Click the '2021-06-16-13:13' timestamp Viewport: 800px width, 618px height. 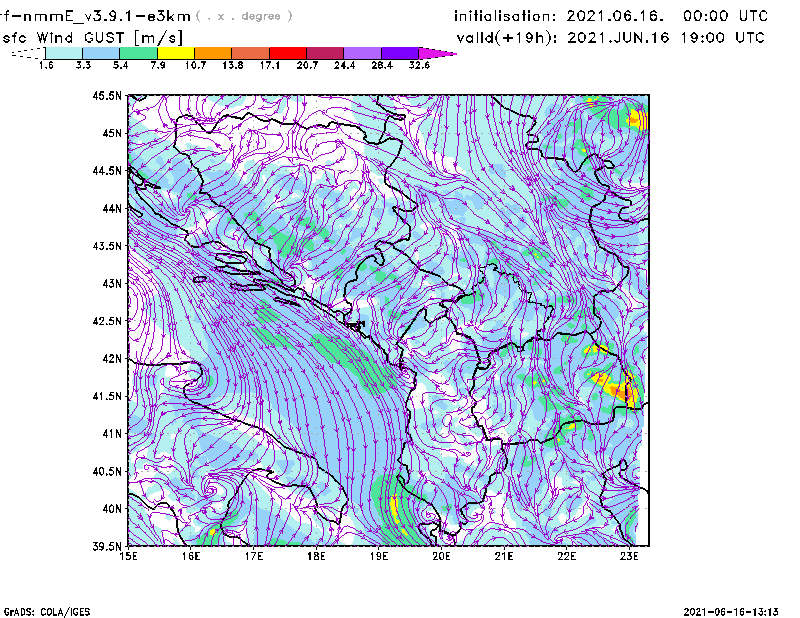(x=731, y=611)
